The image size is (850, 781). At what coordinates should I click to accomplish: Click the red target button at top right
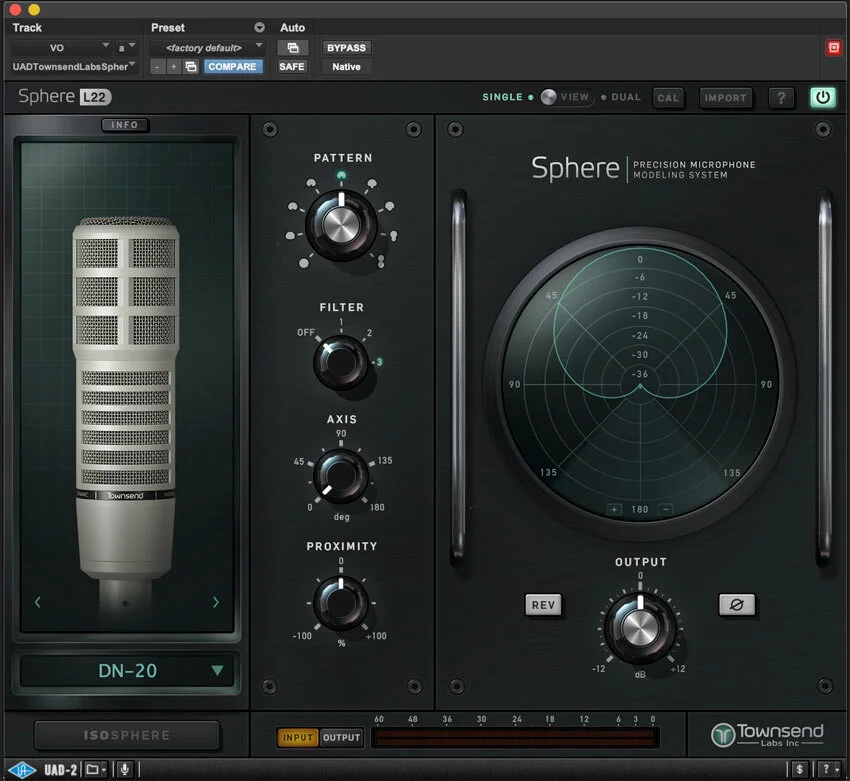tap(834, 48)
